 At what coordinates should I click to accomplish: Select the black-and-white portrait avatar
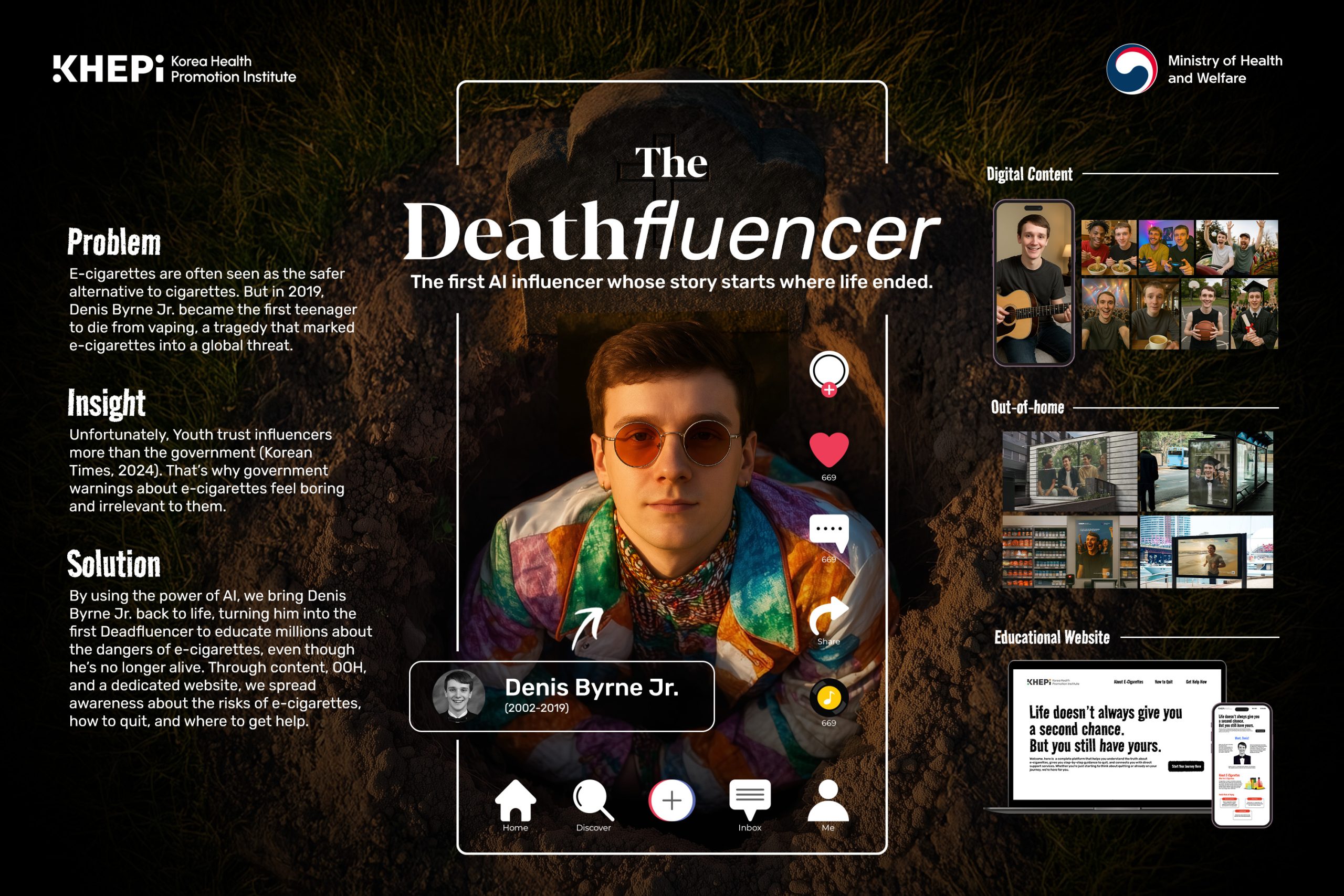pos(458,695)
